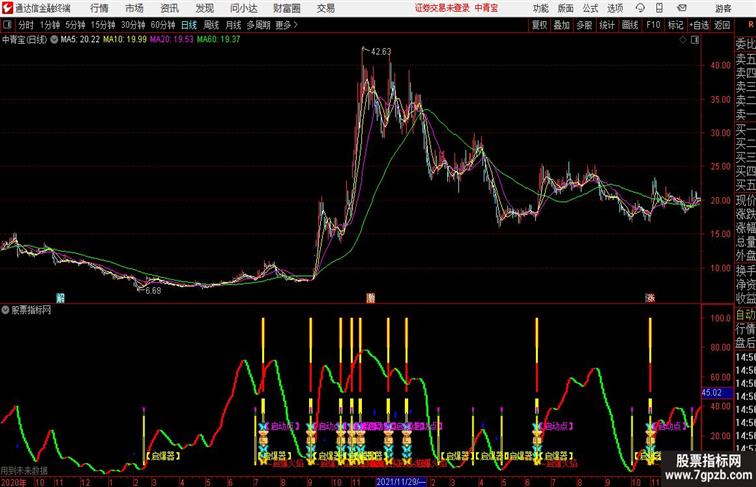
Task: Open the mobile phone icon in title bar
Action: coord(659,8)
